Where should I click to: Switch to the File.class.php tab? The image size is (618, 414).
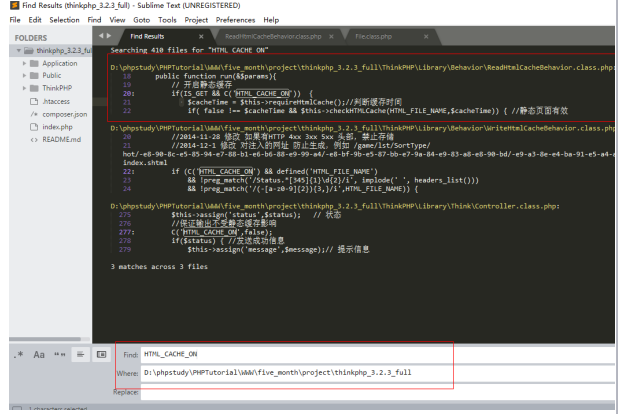coord(373,36)
